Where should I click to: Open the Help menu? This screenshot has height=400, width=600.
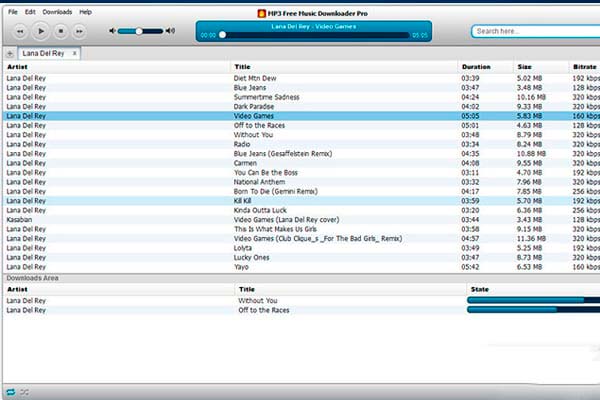85,12
